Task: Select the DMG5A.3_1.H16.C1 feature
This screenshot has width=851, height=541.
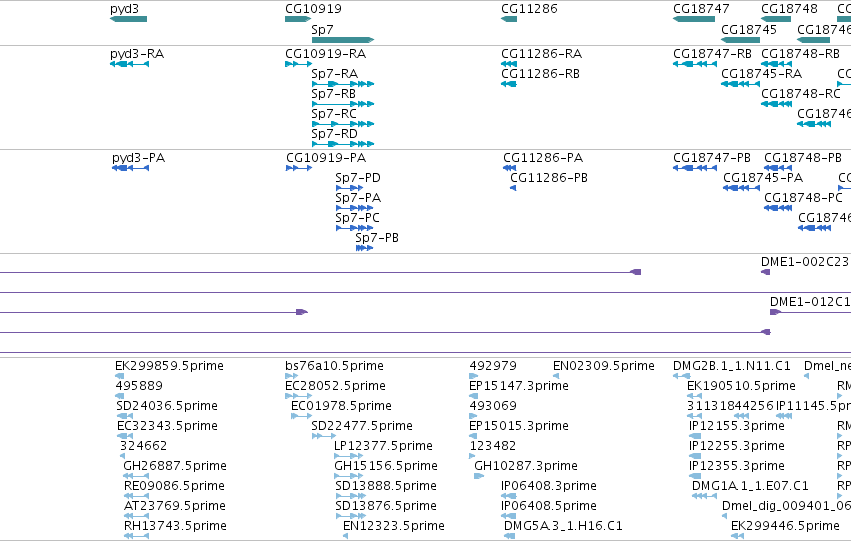Action: pos(509,537)
